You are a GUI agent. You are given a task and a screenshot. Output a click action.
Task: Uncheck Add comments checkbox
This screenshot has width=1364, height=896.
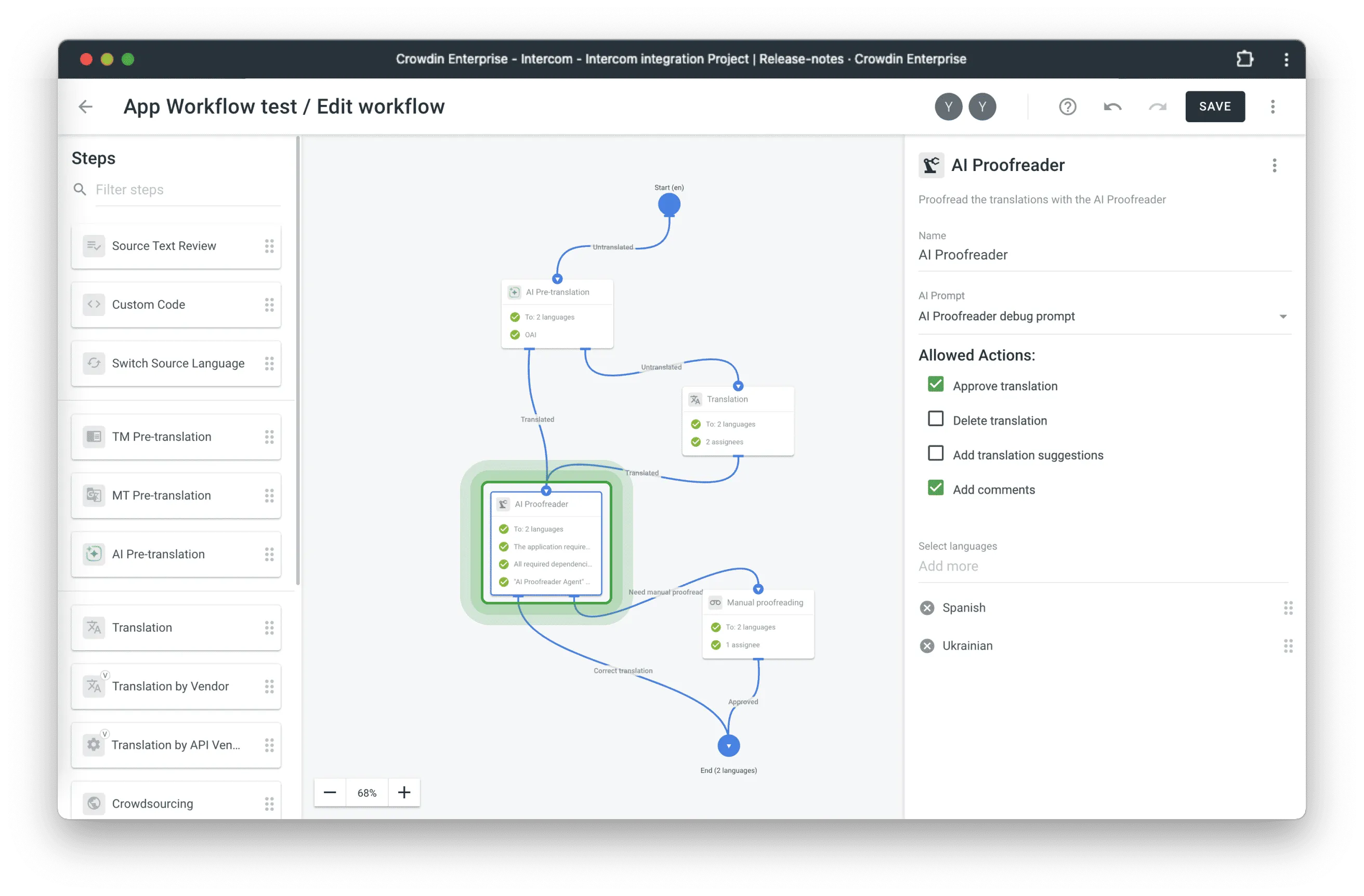pyautogui.click(x=935, y=487)
